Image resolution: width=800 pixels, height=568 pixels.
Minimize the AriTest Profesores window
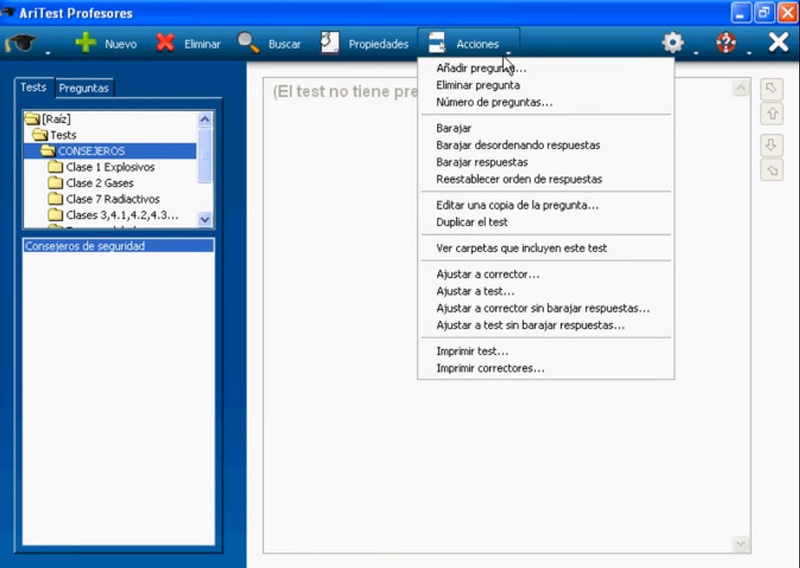pos(741,13)
